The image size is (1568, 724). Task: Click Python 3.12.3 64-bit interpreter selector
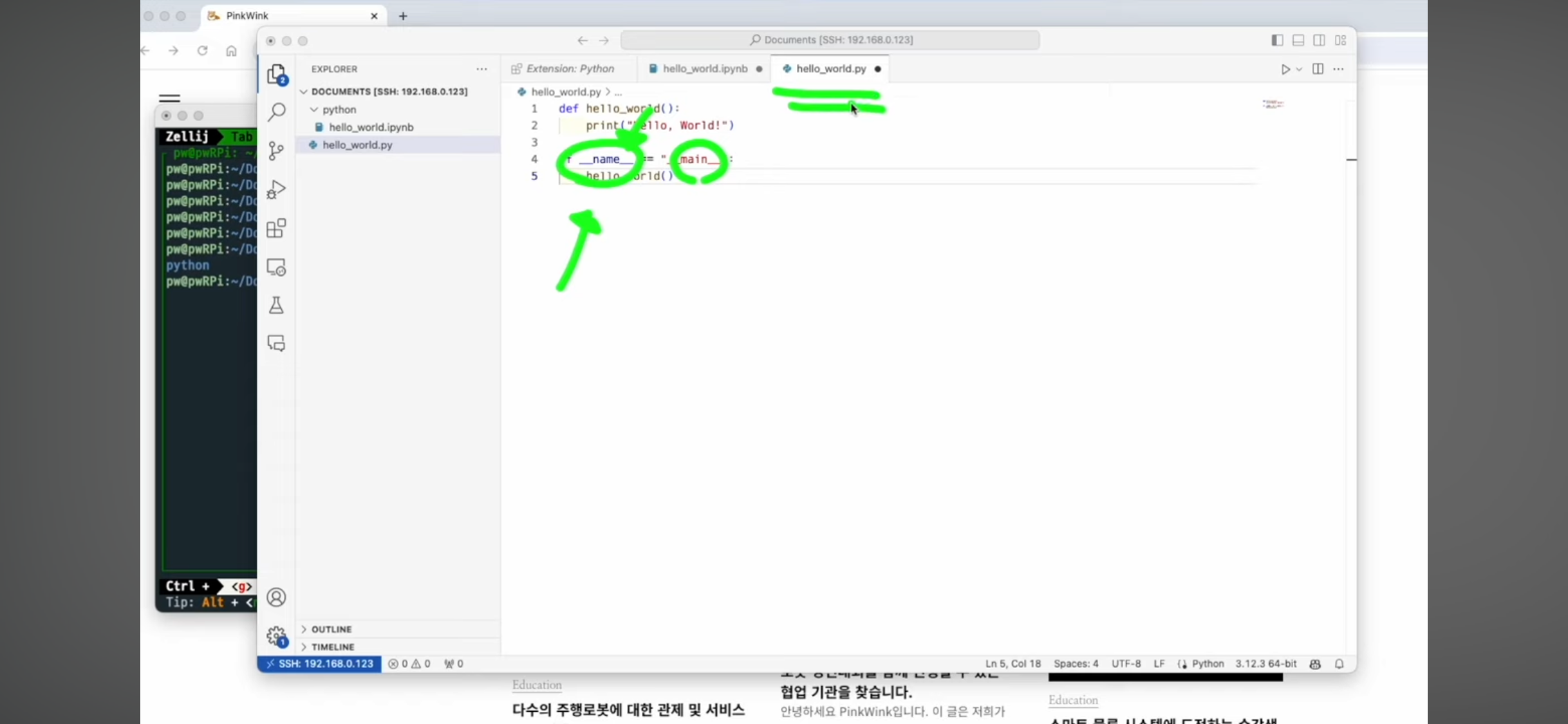[1265, 664]
